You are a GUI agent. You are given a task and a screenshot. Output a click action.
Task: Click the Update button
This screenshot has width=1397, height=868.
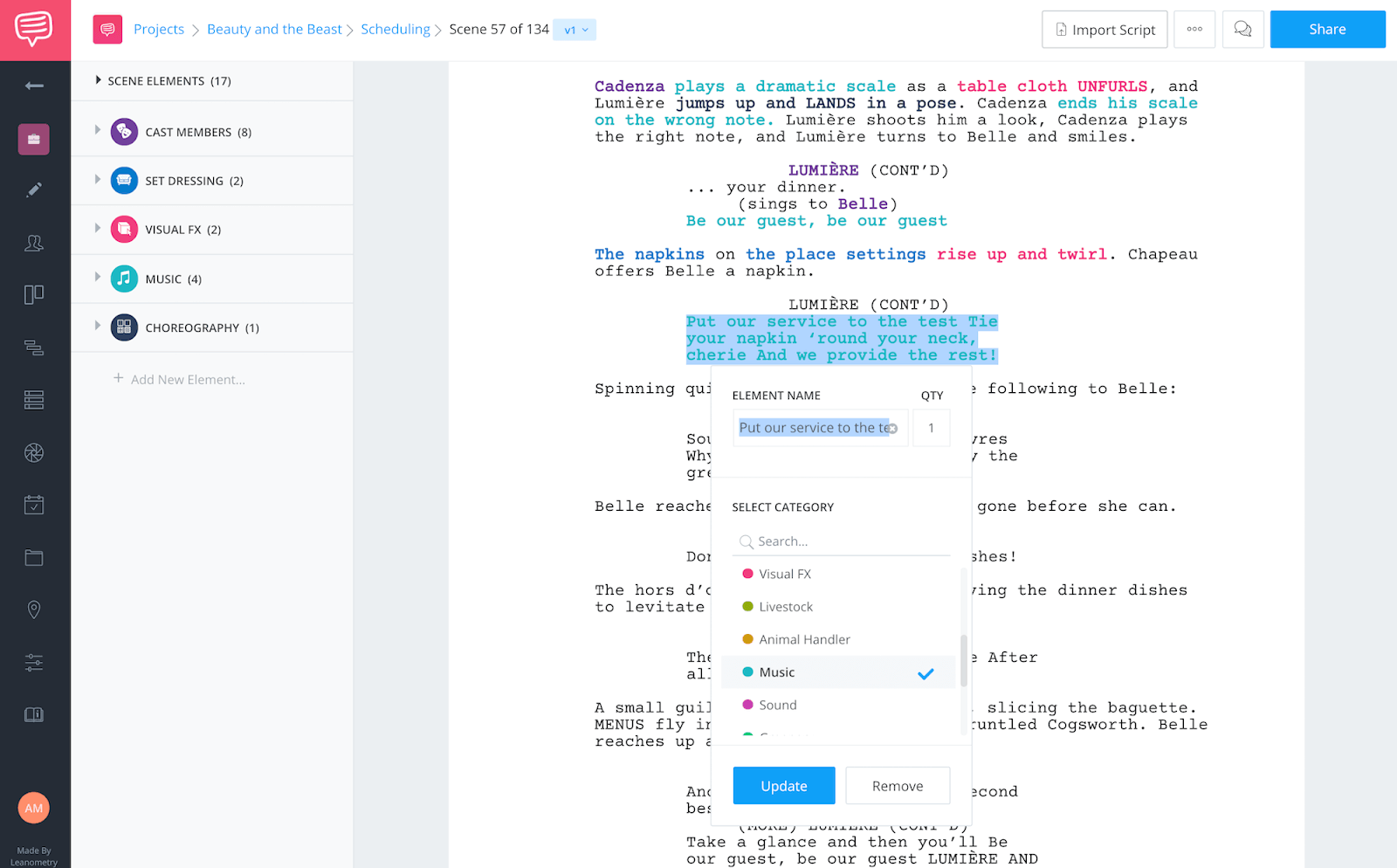pyautogui.click(x=783, y=786)
